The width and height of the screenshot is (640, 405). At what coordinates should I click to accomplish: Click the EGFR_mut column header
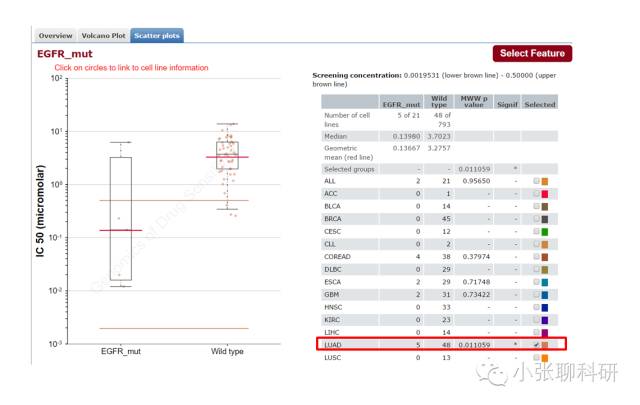[401, 105]
